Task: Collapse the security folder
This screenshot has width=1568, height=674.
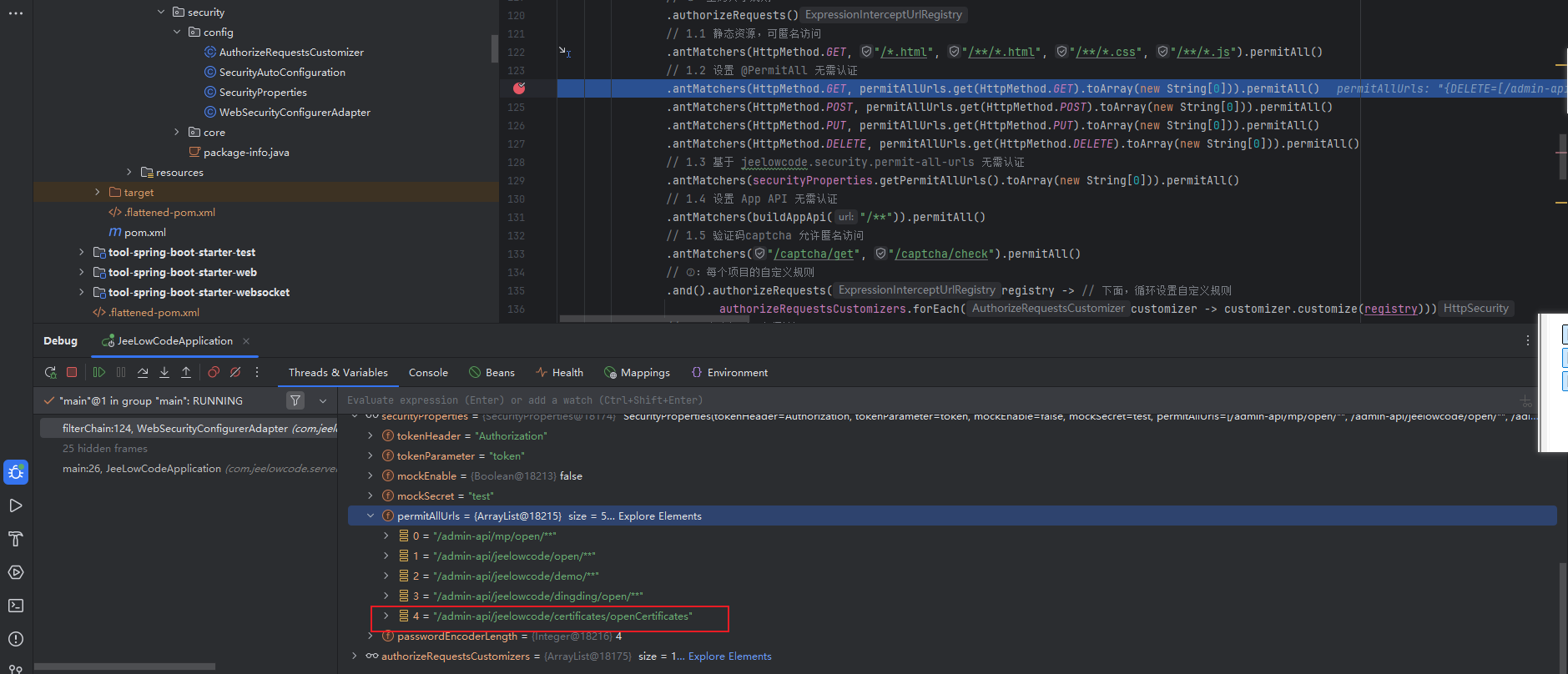Action: [x=161, y=12]
